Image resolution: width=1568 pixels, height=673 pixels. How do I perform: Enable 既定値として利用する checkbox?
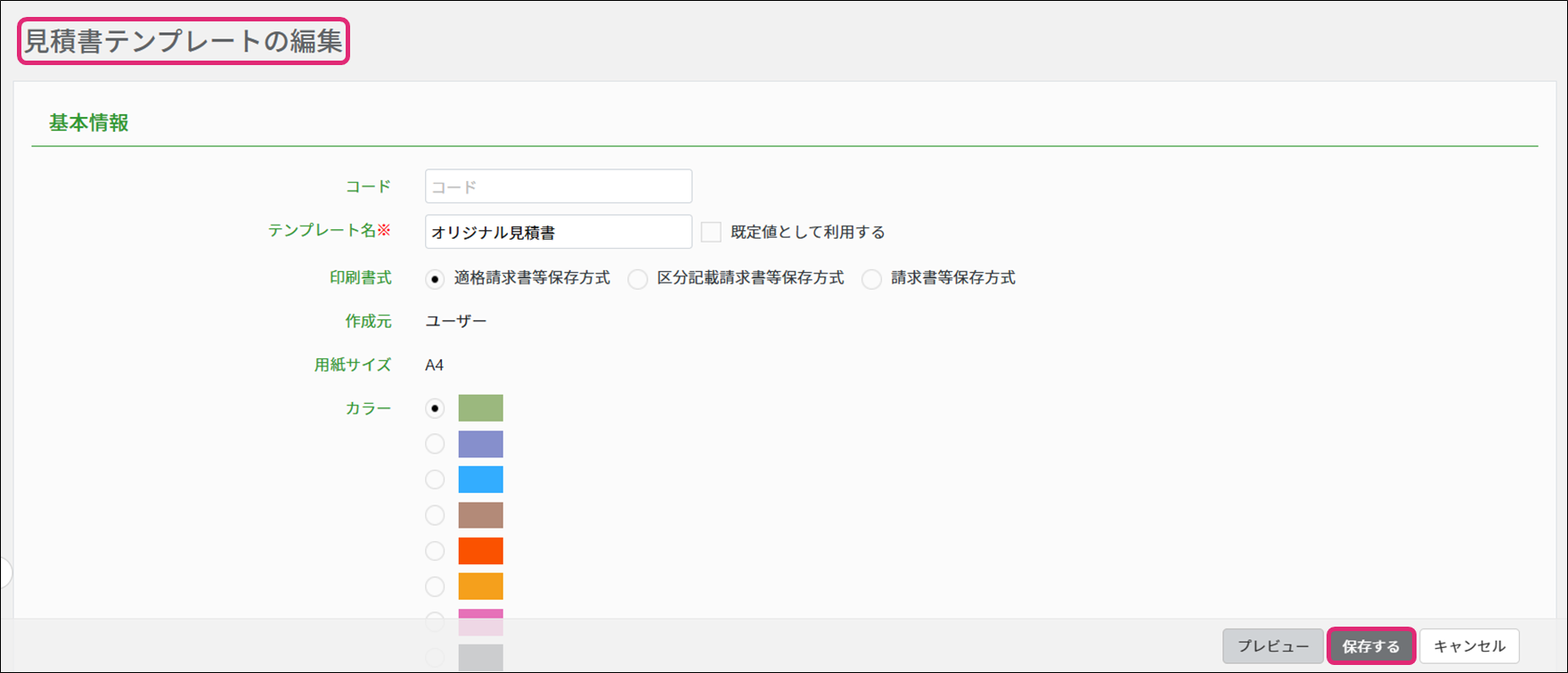(711, 232)
